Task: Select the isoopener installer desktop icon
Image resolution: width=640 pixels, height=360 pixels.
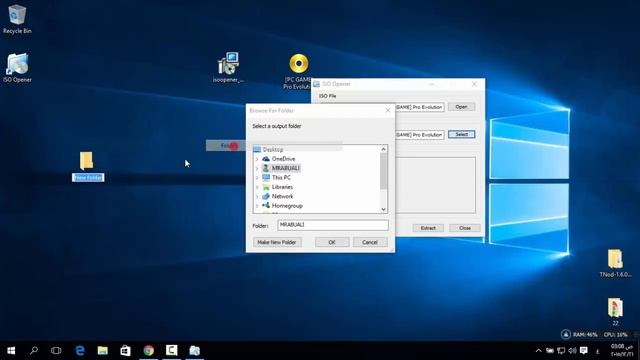Action: 228,67
